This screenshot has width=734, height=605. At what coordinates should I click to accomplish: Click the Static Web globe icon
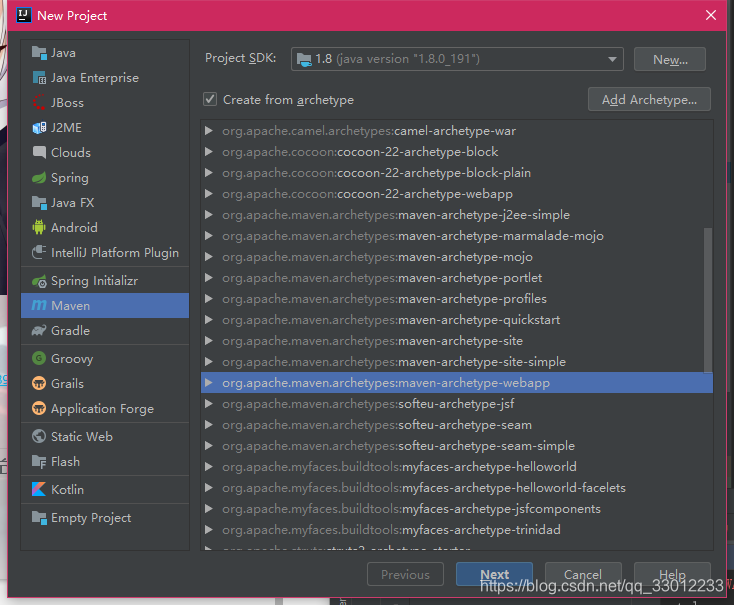point(39,436)
